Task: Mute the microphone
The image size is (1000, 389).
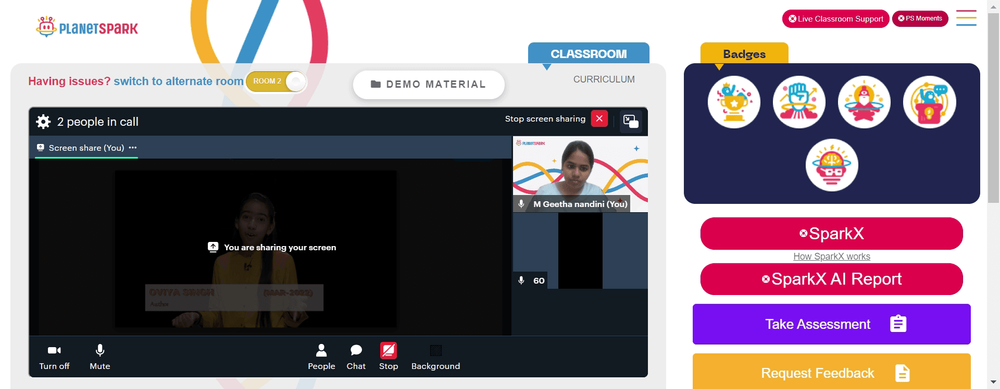Action: pyautogui.click(x=99, y=357)
